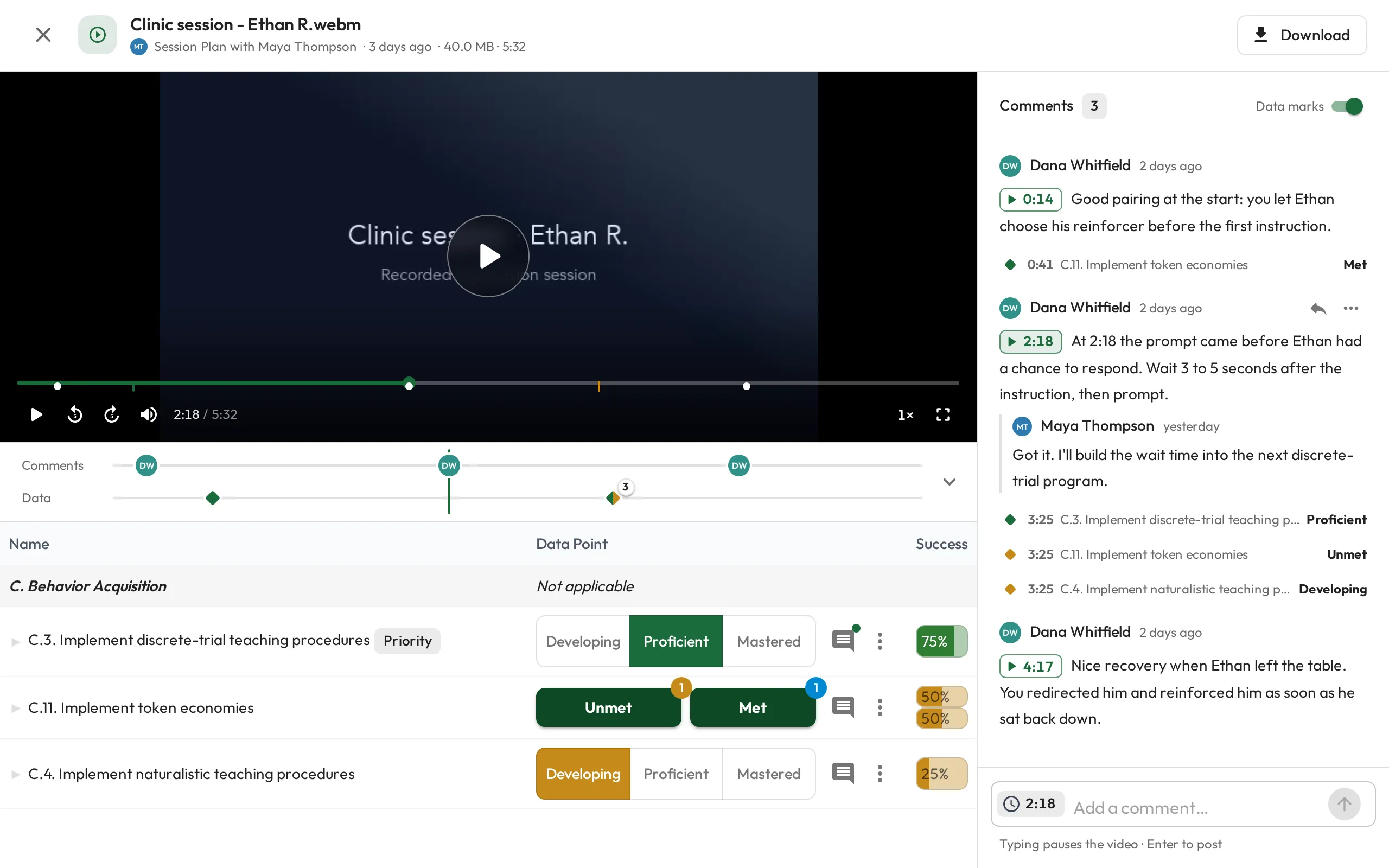Rewind 5 seconds icon

pyautogui.click(x=75, y=414)
